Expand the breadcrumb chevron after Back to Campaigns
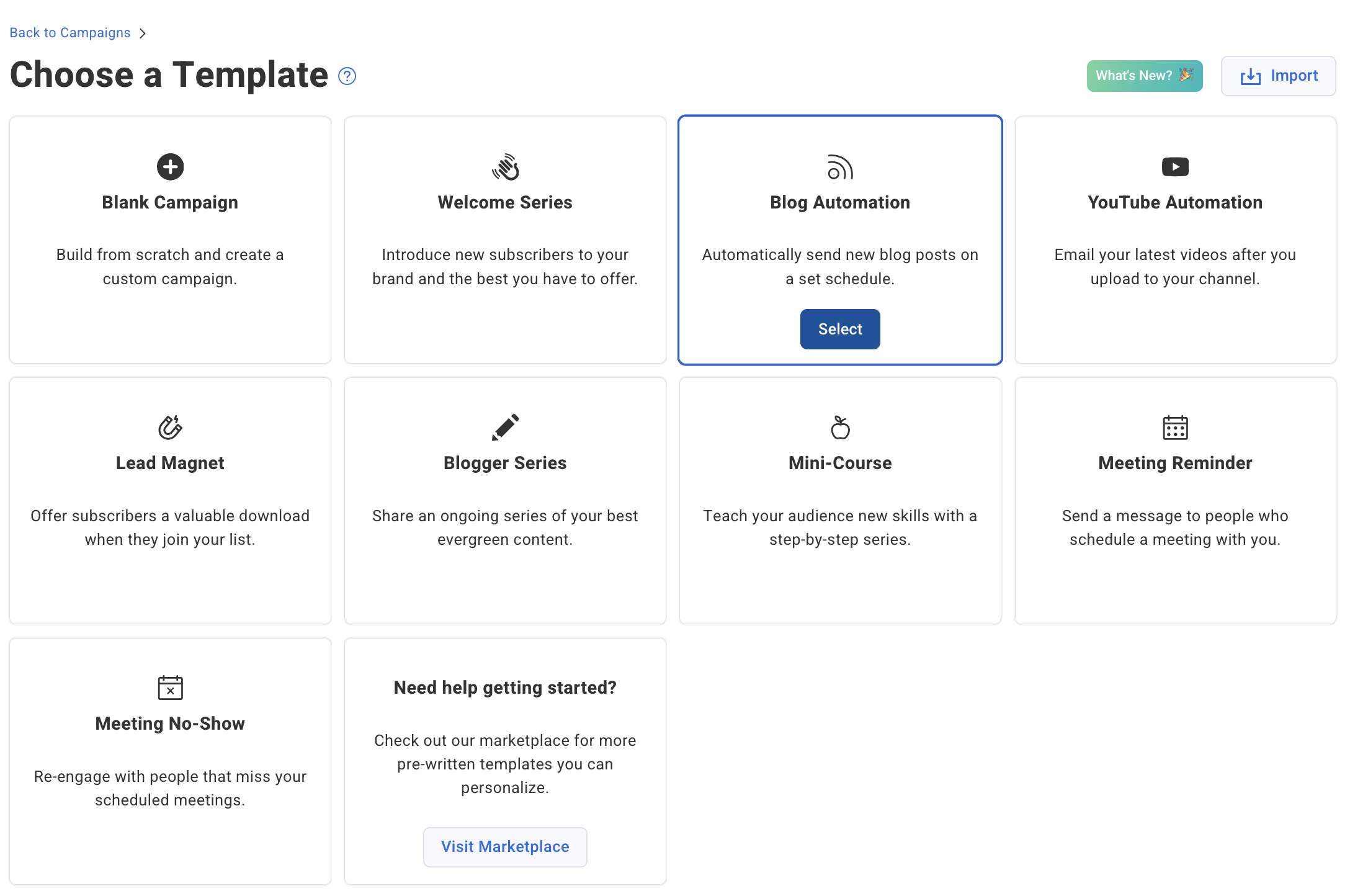The height and width of the screenshot is (896, 1350). [x=143, y=32]
